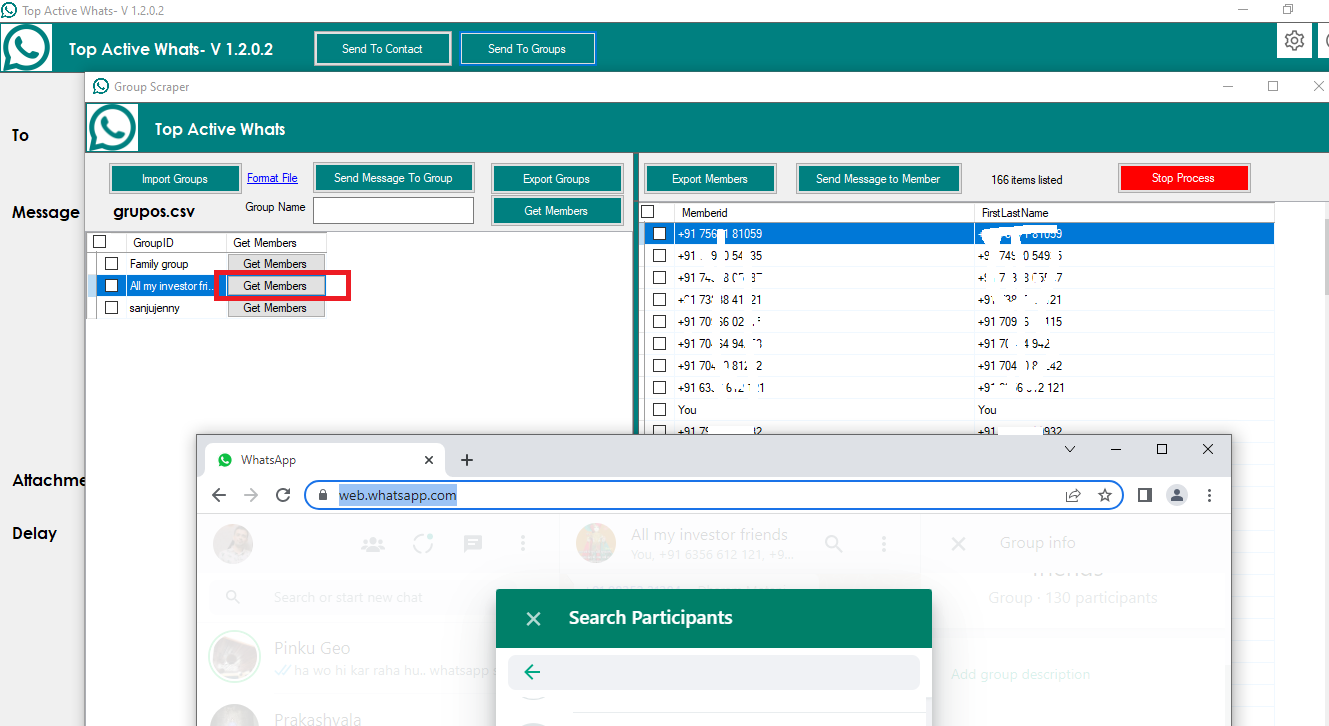Click Export Members button
The width and height of the screenshot is (1329, 726).
click(709, 179)
